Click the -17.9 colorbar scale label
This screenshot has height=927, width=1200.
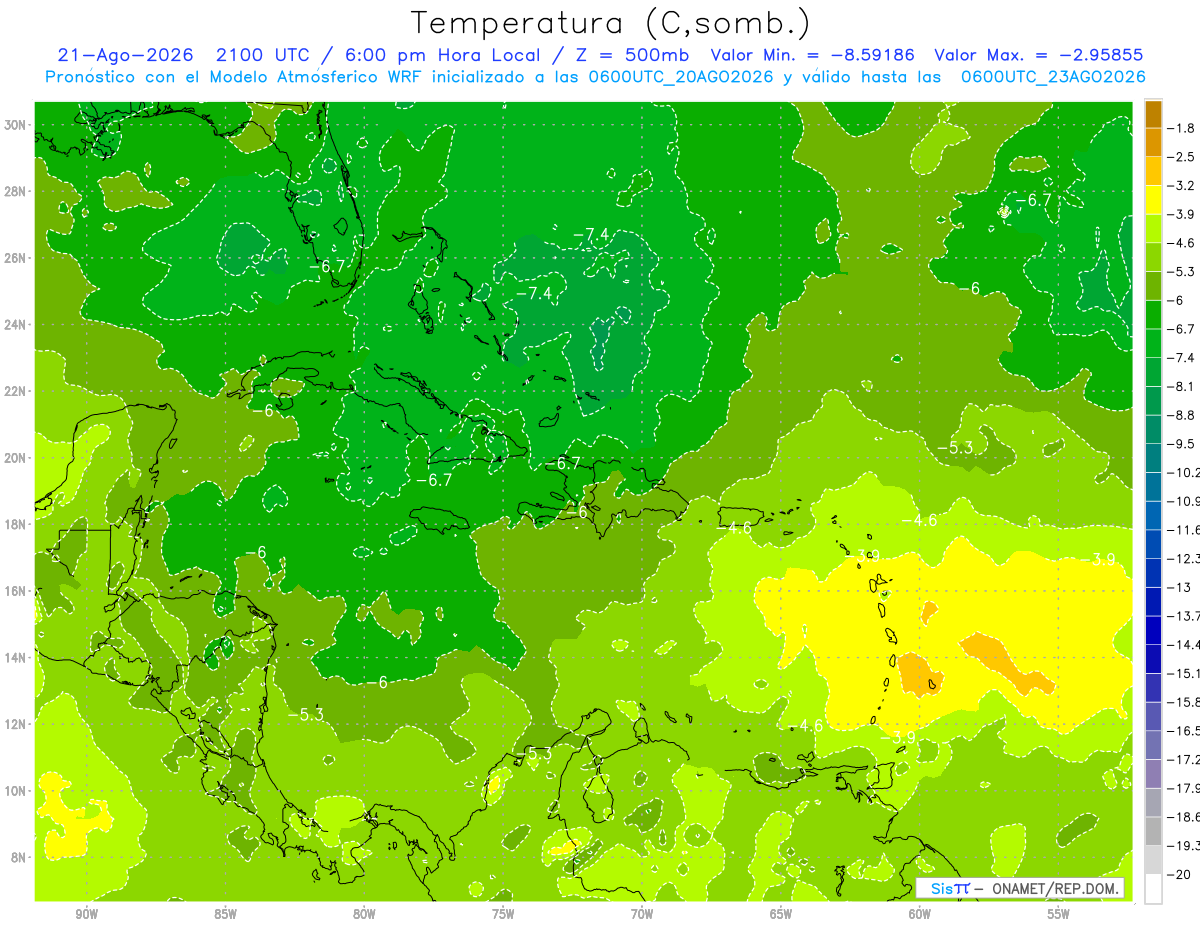pos(1185,788)
